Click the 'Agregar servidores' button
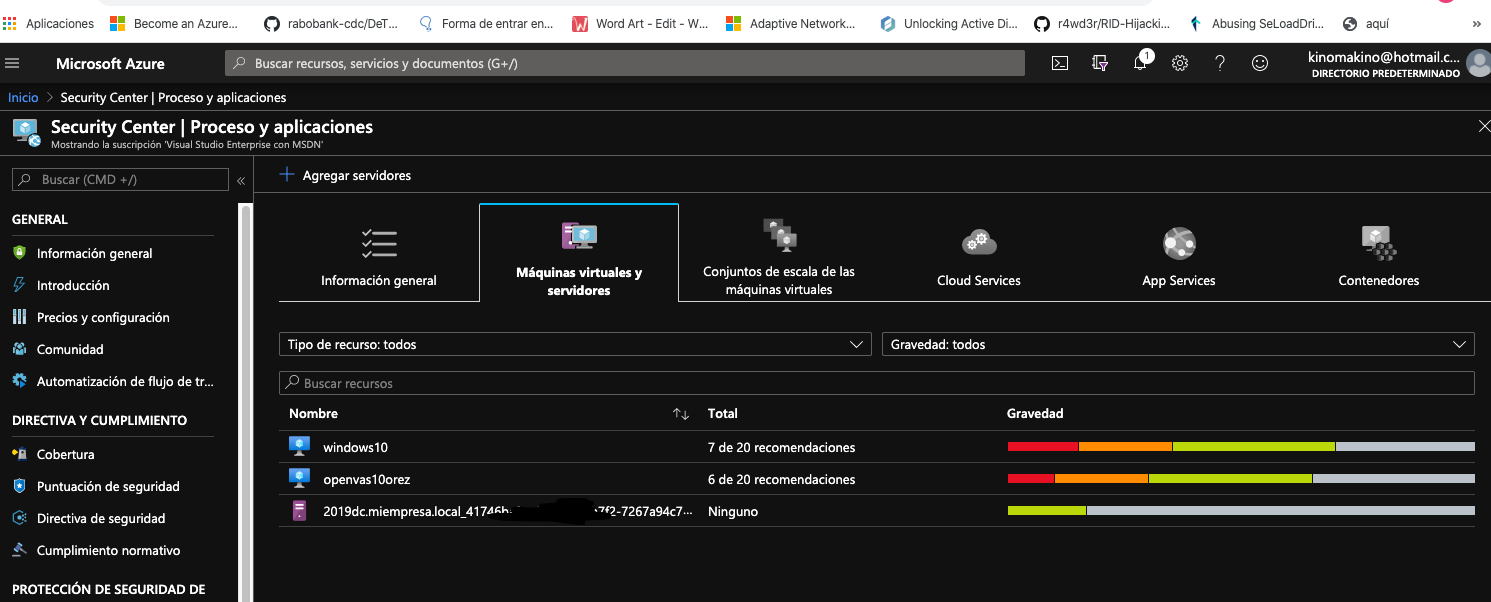The width and height of the screenshot is (1491, 602). (x=346, y=175)
